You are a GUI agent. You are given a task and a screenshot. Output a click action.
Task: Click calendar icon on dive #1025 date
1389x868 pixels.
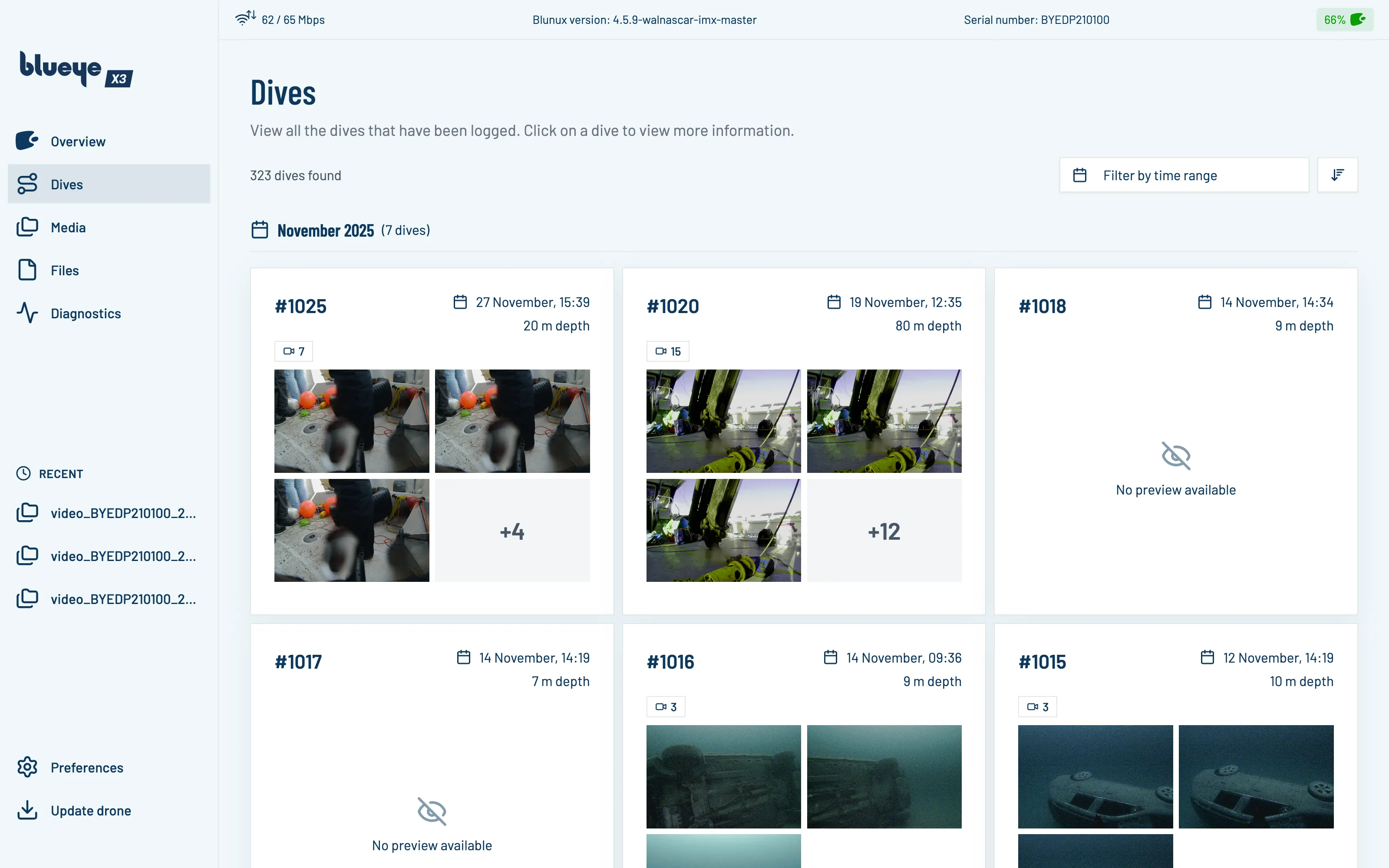coord(460,301)
